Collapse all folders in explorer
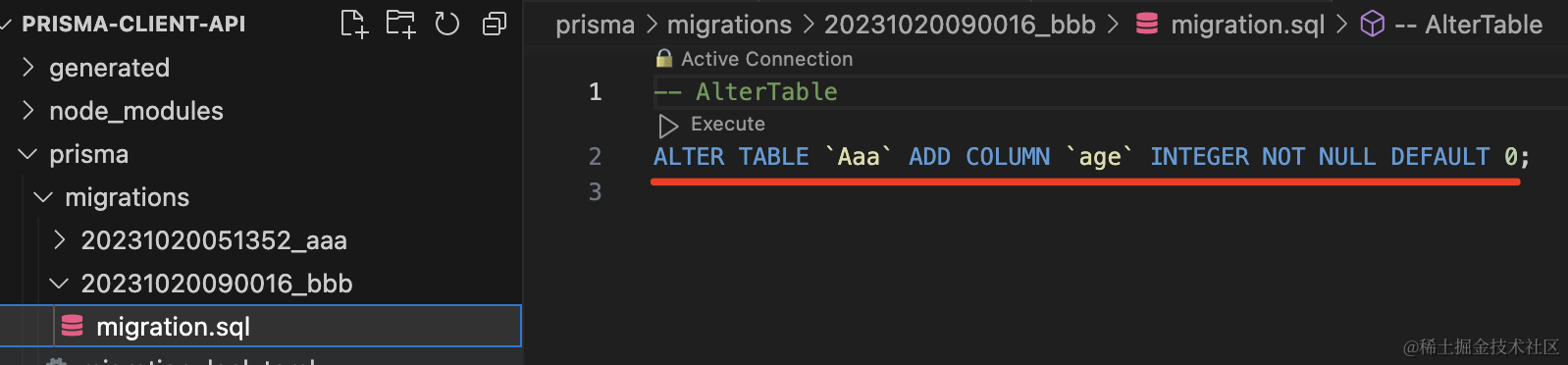Screen dimensions: 1568x365 [x=495, y=24]
